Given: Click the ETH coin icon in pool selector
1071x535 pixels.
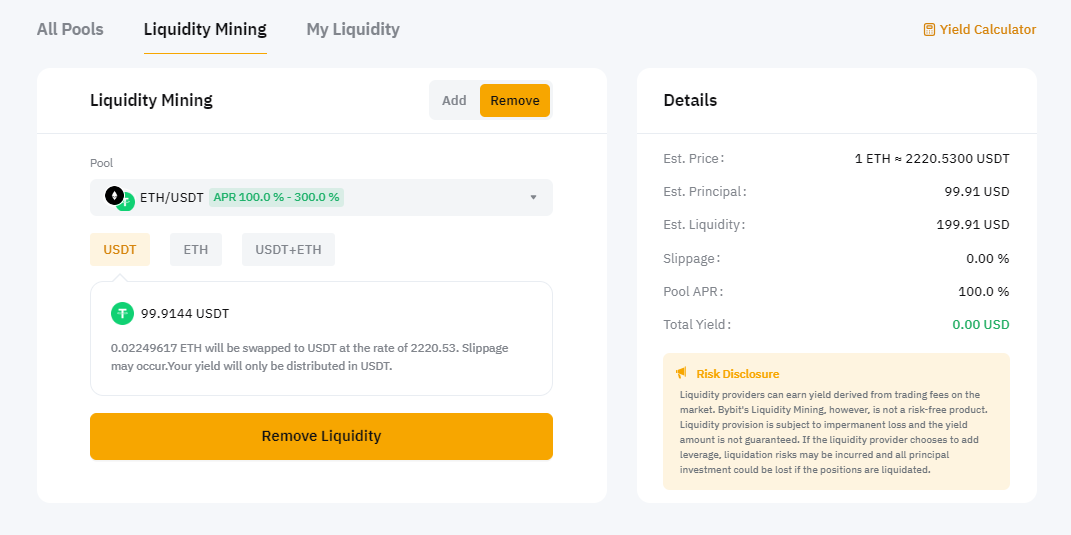Looking at the screenshot, I should point(115,195).
